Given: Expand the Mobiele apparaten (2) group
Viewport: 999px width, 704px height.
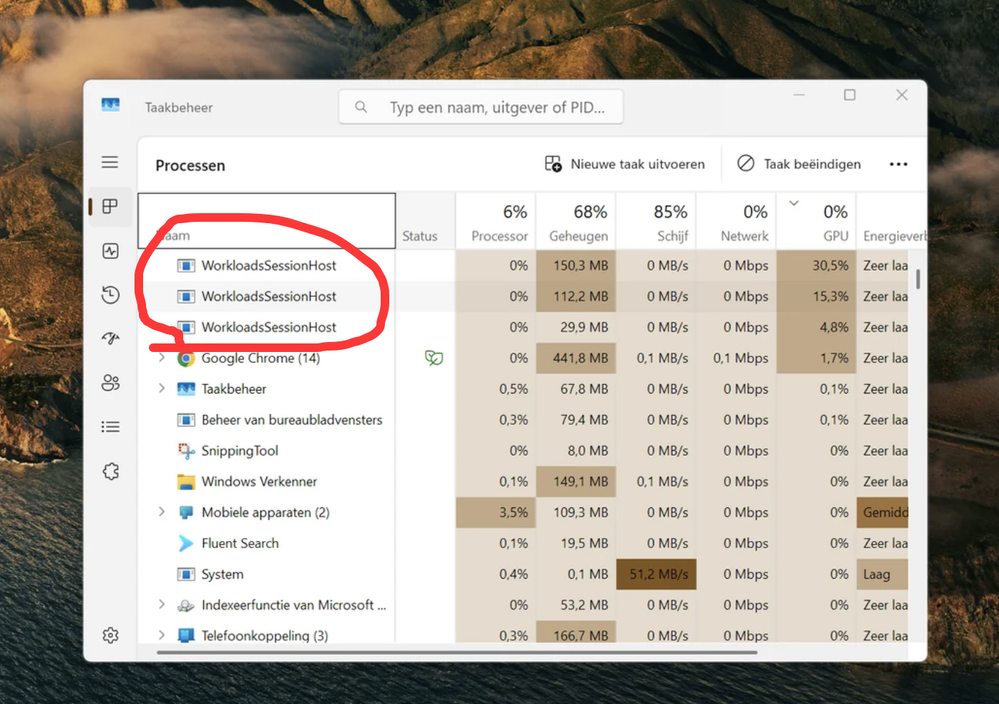Looking at the screenshot, I should click(x=162, y=512).
